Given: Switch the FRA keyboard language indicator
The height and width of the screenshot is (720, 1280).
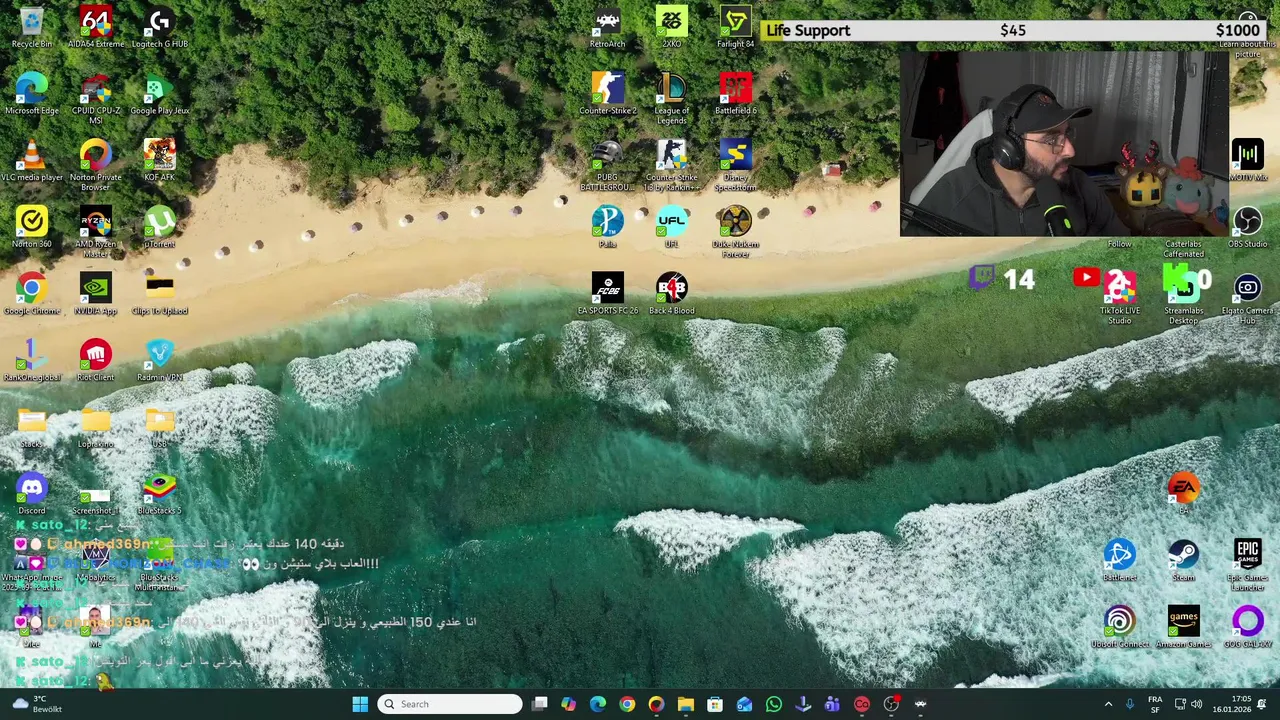Looking at the screenshot, I should (1155, 704).
